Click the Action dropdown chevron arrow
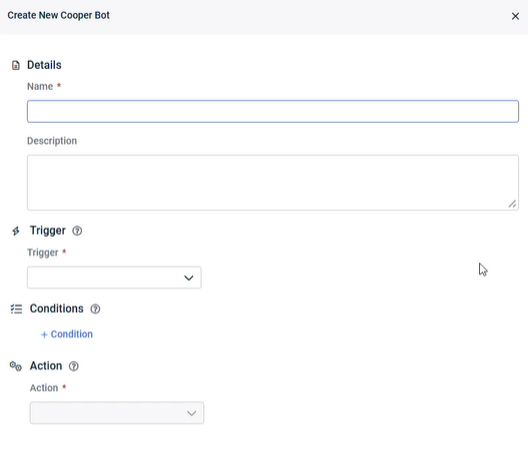This screenshot has height=474, width=528. pyautogui.click(x=192, y=413)
